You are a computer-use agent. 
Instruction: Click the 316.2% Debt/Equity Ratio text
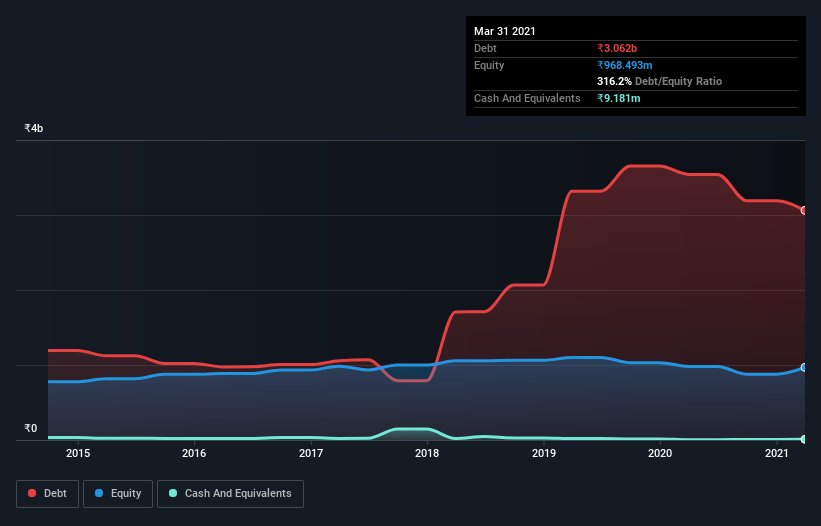tap(660, 81)
